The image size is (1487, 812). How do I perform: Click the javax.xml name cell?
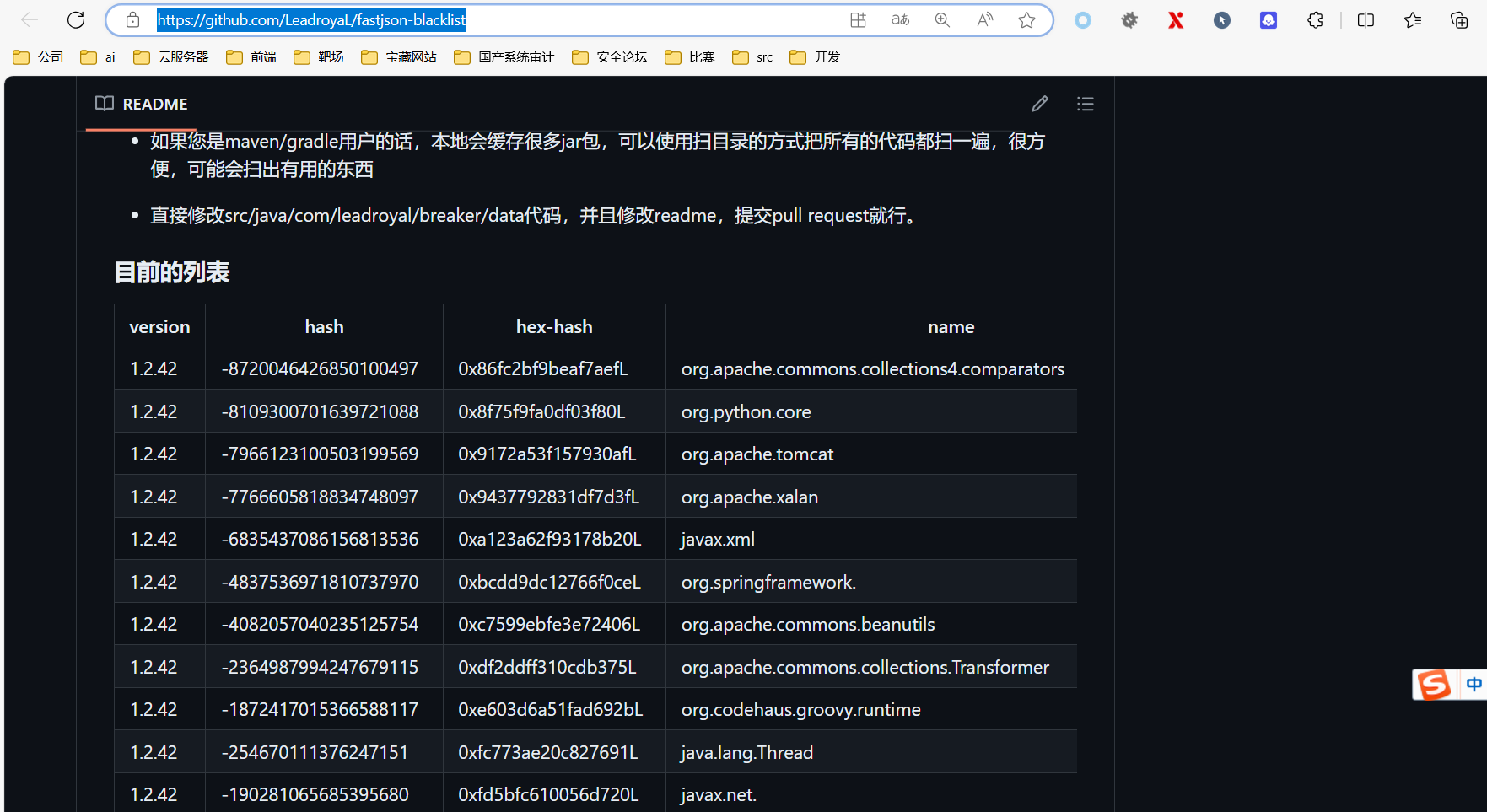[871, 539]
